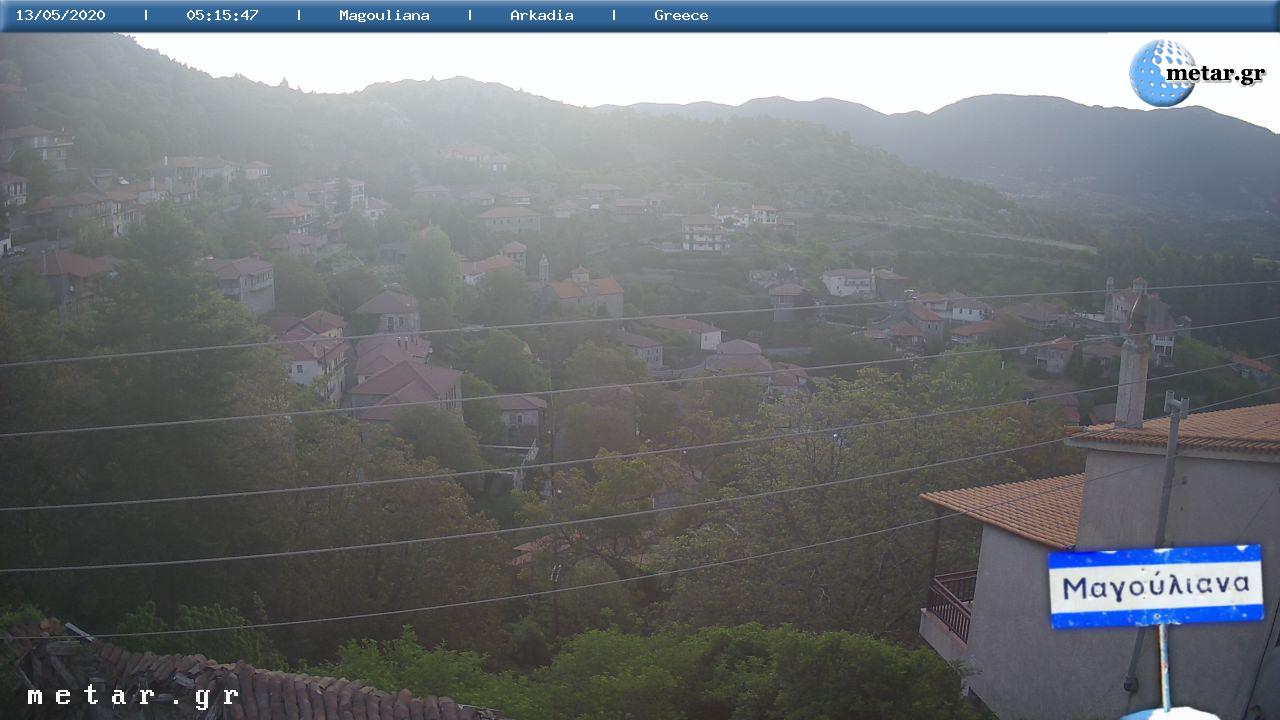This screenshot has width=1280, height=720.
Task: Click the Arkadia region label
Action: tap(542, 15)
